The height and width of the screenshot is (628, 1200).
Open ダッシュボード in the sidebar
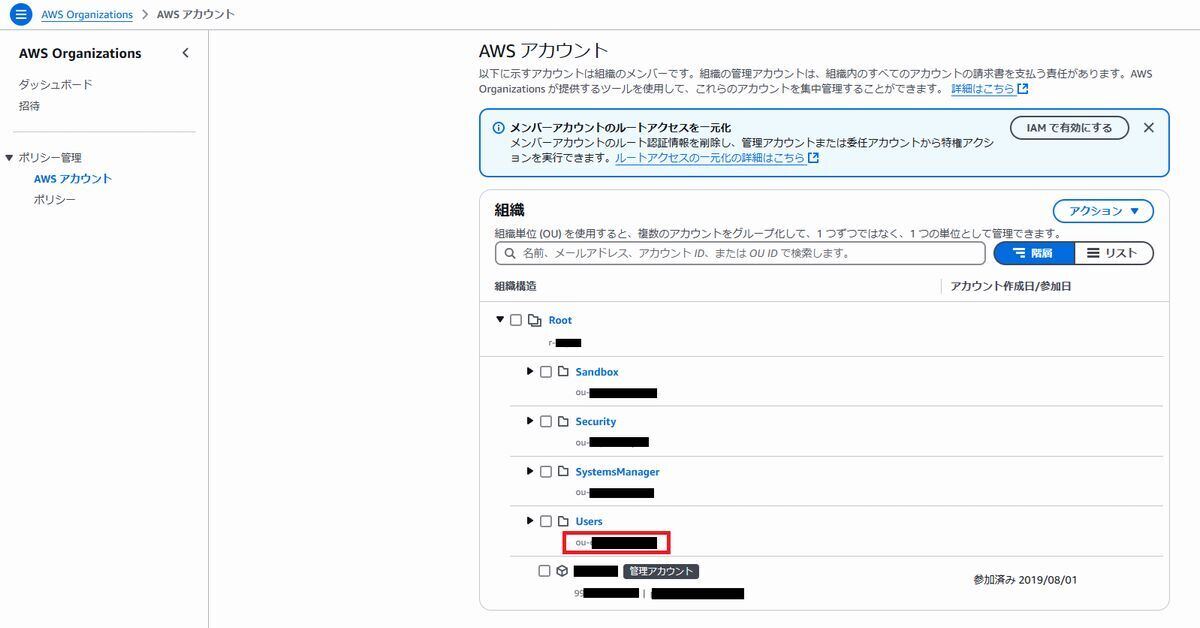click(x=55, y=85)
